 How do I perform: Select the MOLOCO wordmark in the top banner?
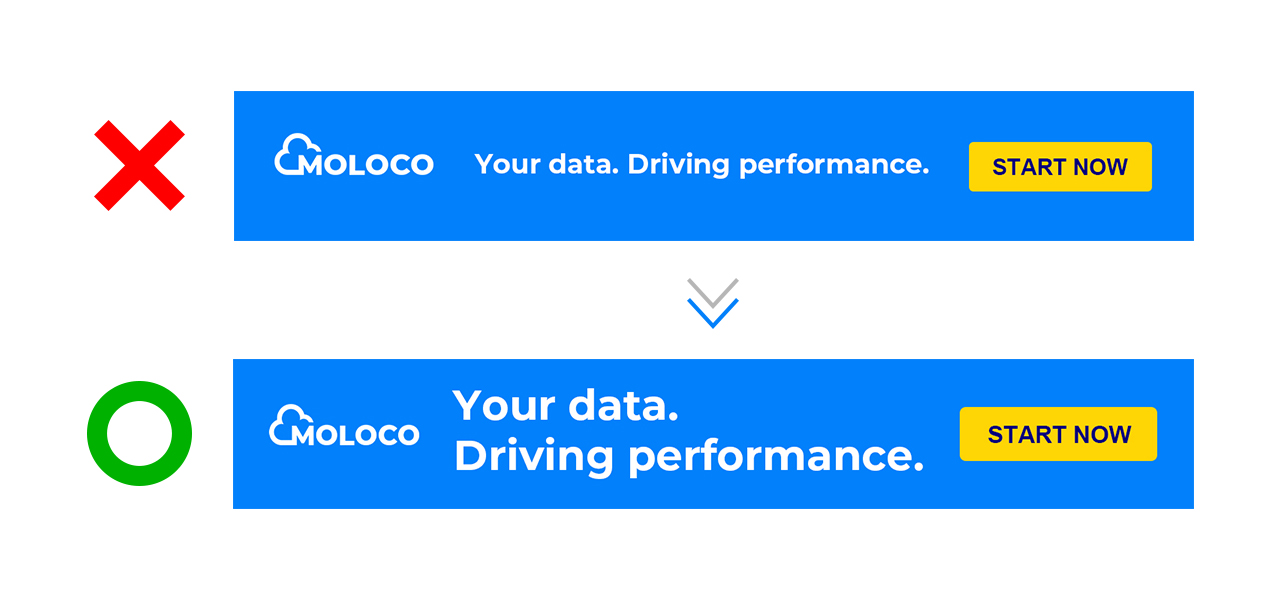[366, 165]
